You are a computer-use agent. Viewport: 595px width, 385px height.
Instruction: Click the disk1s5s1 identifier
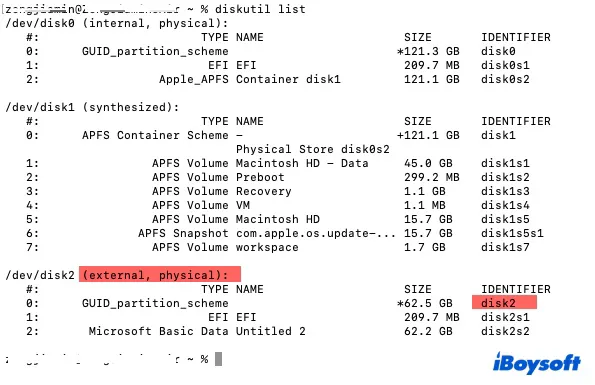[512, 233]
